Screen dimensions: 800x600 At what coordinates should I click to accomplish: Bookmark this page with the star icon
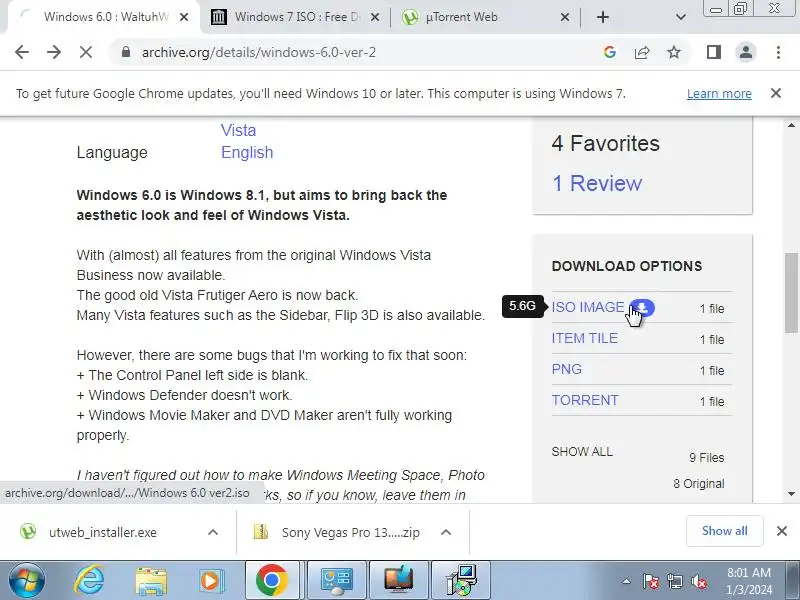[674, 52]
